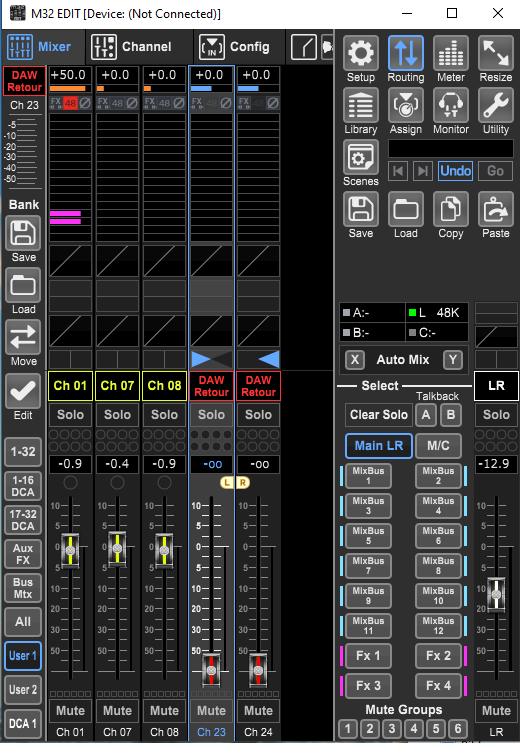Toggle Mute Group 6
The height and width of the screenshot is (743, 520).
[458, 729]
